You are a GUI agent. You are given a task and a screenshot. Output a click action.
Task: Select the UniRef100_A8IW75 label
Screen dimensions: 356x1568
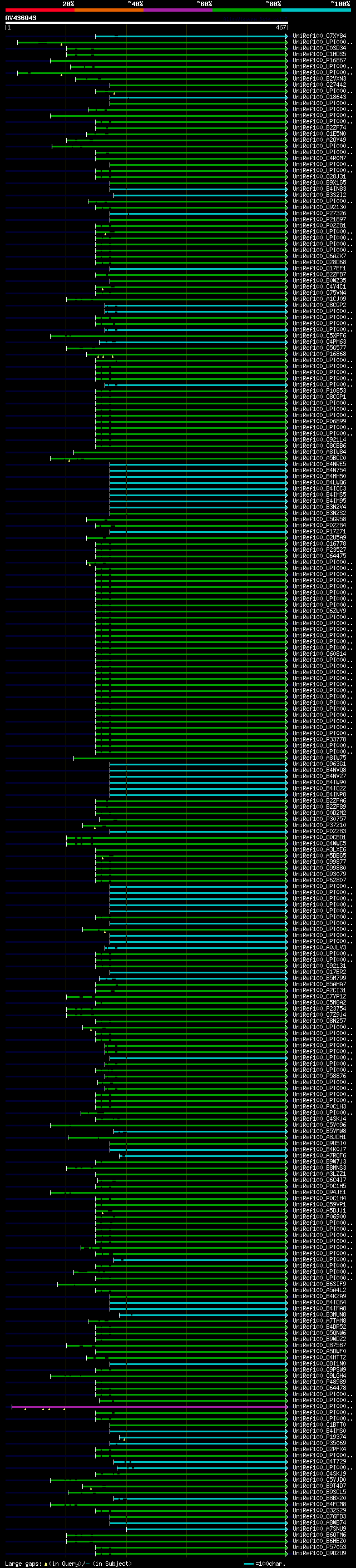click(x=319, y=759)
